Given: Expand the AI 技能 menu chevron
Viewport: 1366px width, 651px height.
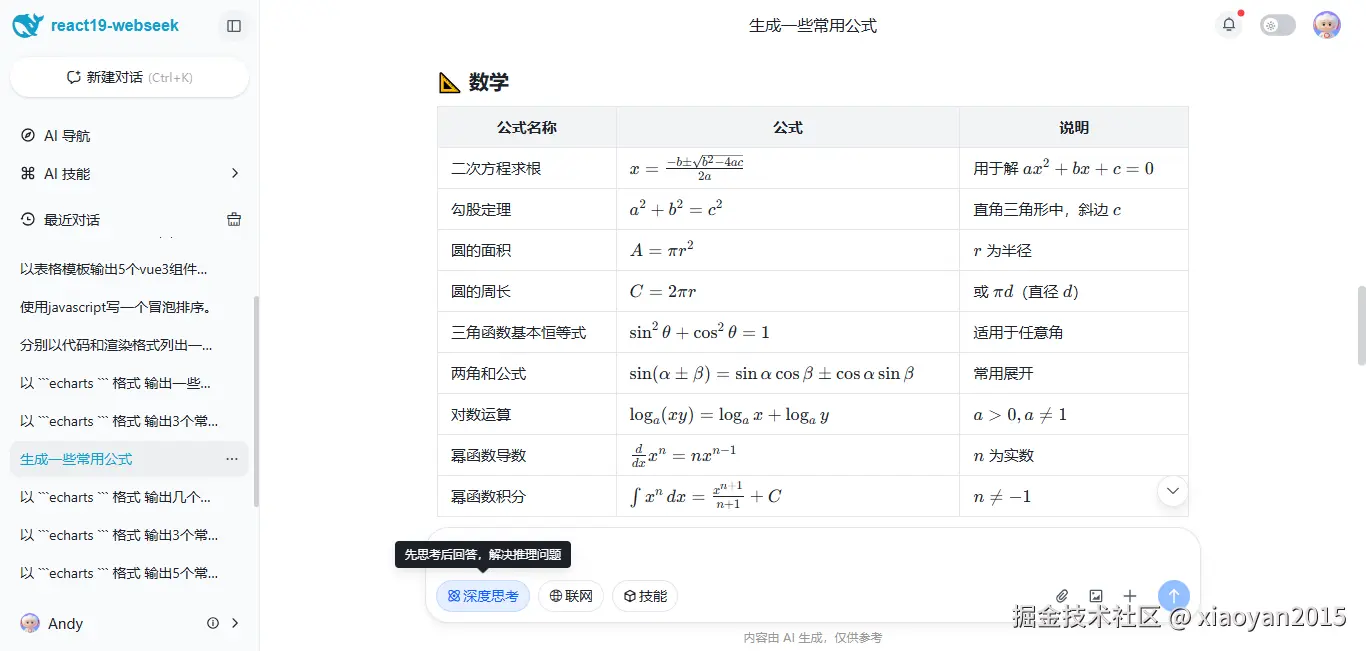Looking at the screenshot, I should point(235,174).
